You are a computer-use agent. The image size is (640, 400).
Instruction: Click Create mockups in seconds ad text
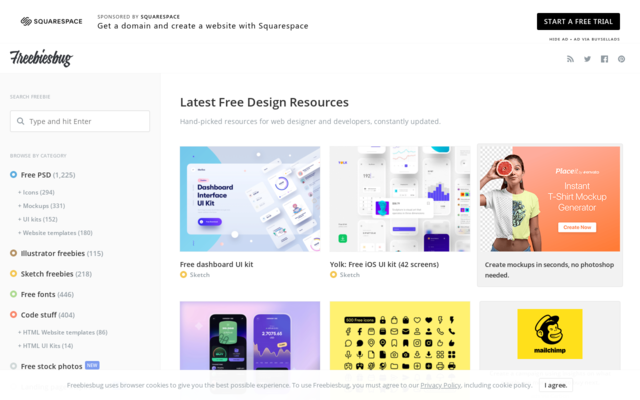[549, 270]
